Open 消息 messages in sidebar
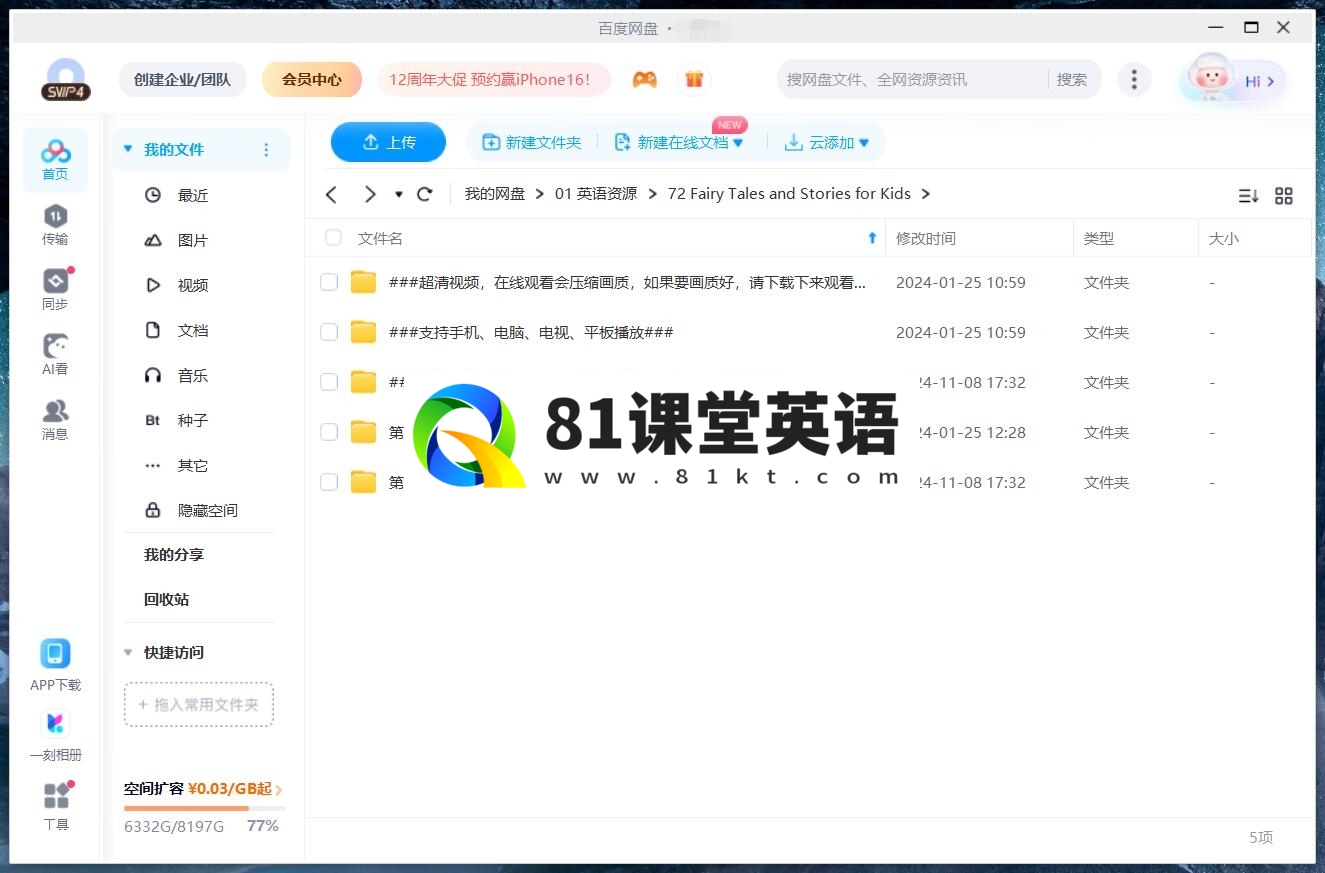1325x873 pixels. click(x=55, y=419)
